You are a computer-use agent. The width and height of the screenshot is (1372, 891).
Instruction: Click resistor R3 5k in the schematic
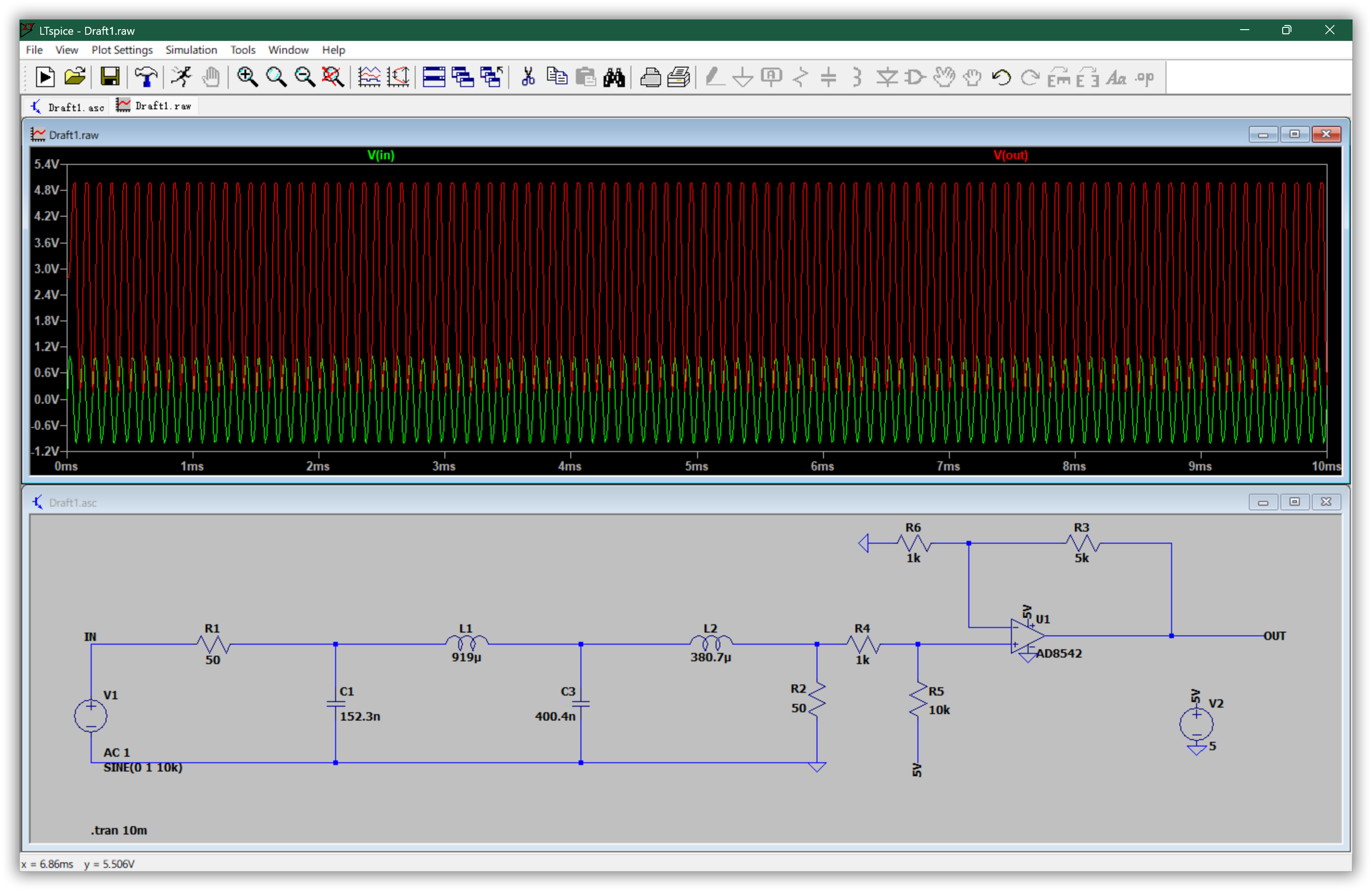1082,543
